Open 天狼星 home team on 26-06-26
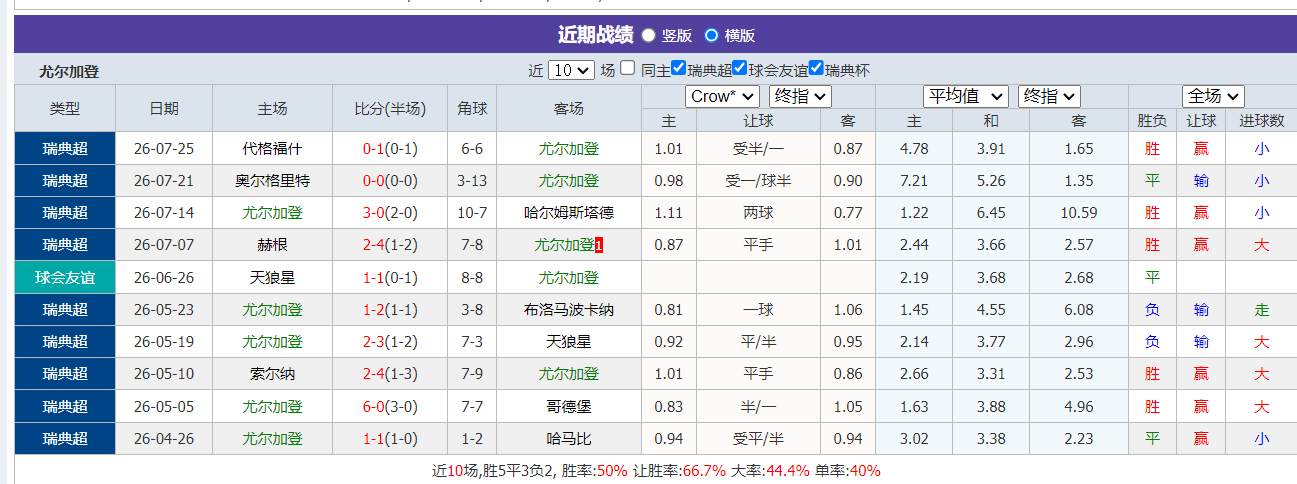 [x=272, y=277]
